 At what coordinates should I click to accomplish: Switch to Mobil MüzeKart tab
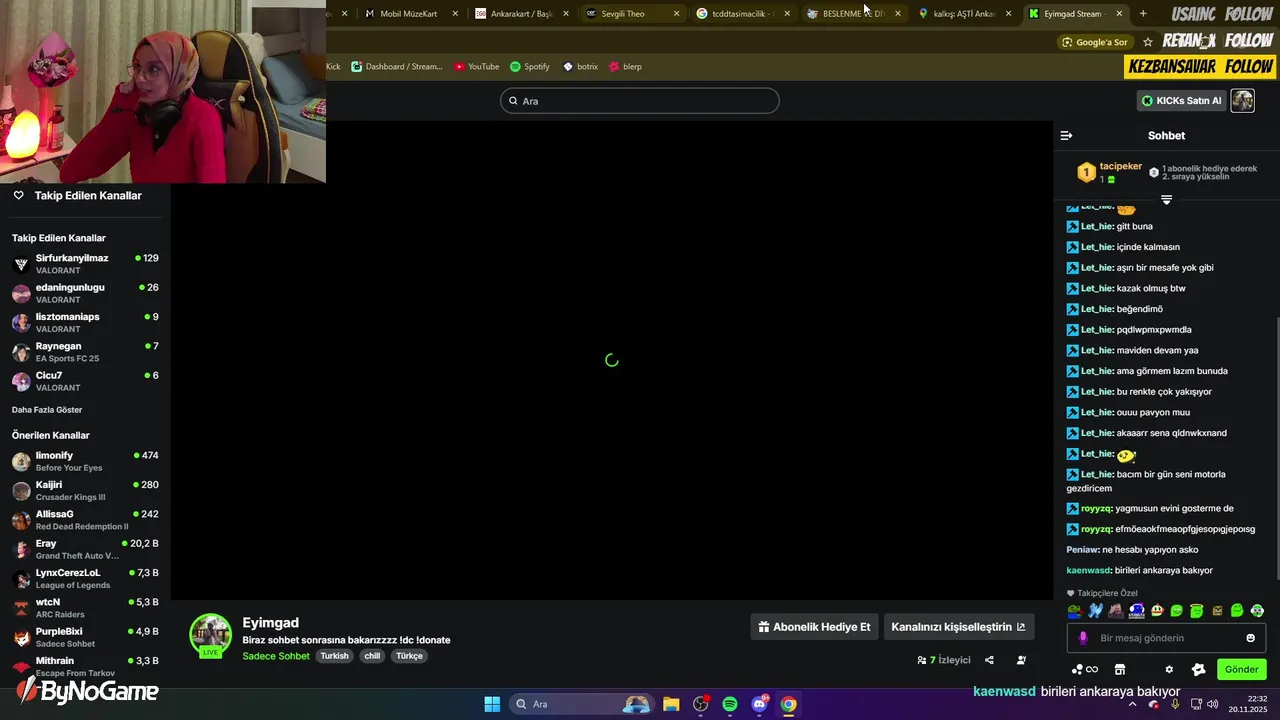(409, 14)
